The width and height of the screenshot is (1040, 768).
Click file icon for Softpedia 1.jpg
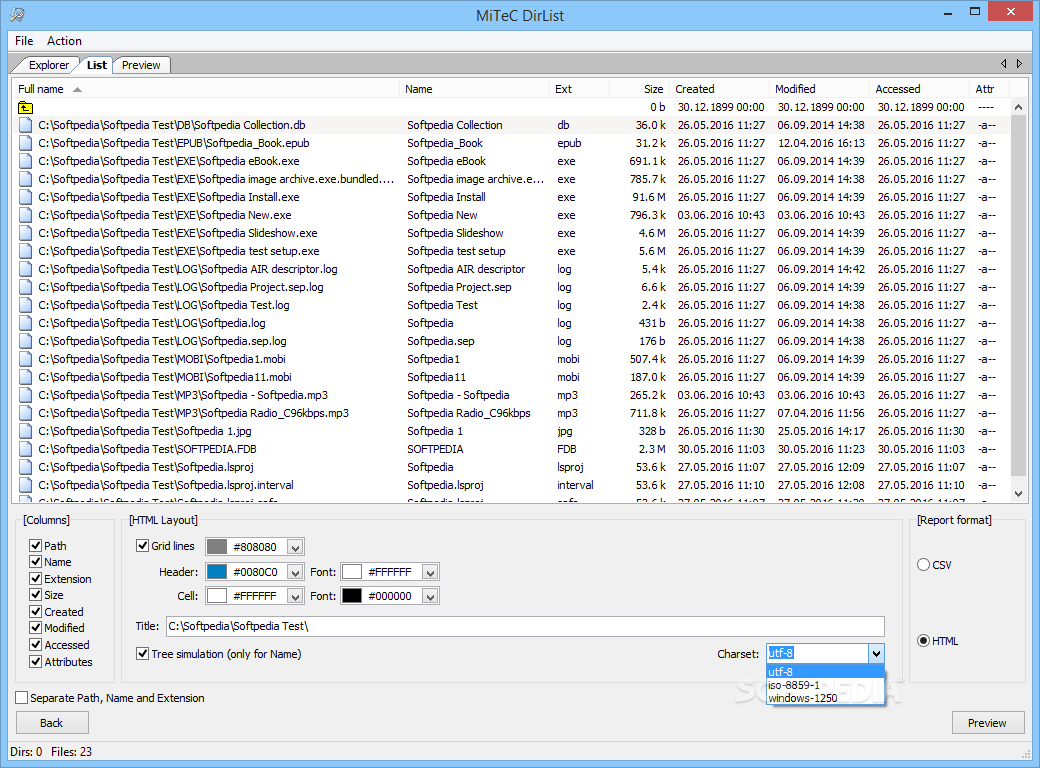pos(25,431)
